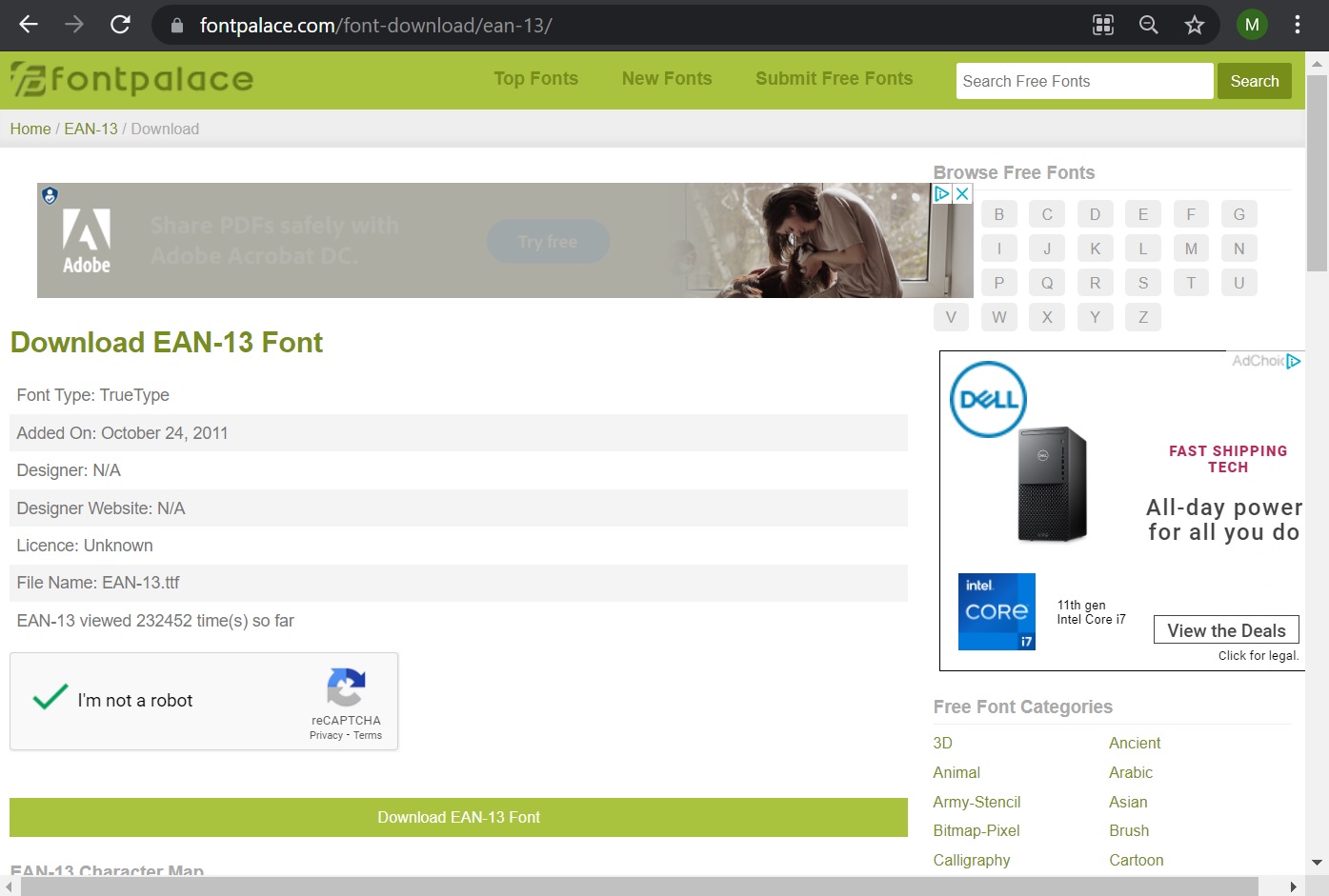Click the Download EAN-13 Font button

(x=458, y=817)
